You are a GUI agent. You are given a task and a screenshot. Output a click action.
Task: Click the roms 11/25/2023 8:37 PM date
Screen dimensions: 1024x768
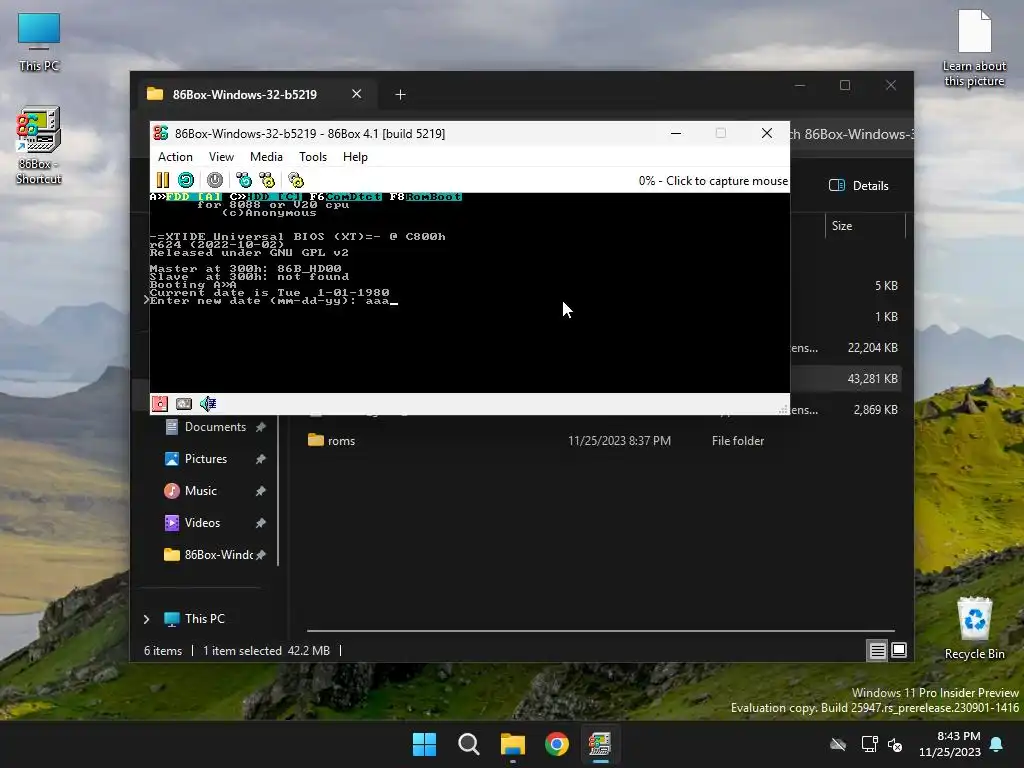[619, 441]
